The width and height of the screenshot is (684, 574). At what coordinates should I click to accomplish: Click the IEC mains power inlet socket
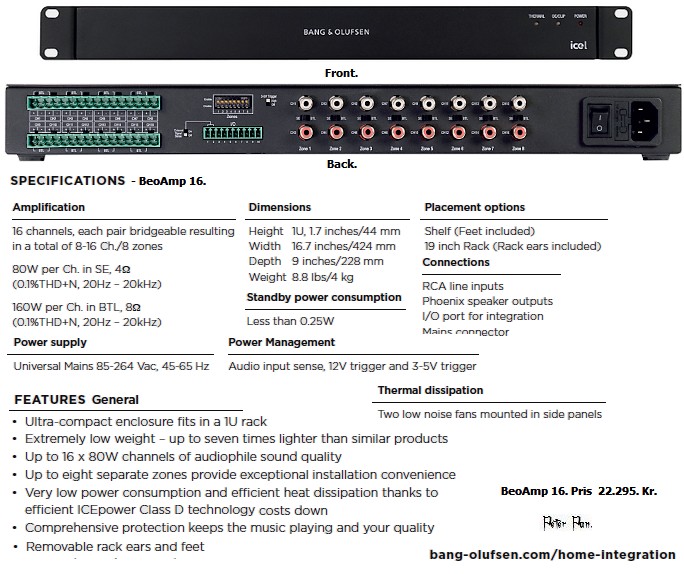(x=644, y=121)
